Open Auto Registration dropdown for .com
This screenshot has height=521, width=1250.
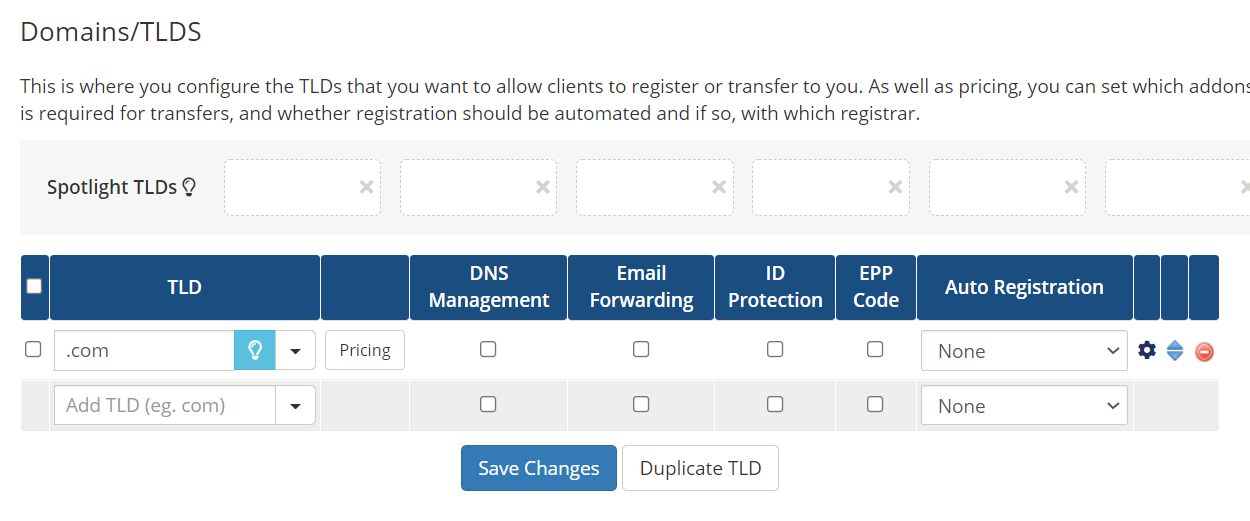pos(1024,351)
